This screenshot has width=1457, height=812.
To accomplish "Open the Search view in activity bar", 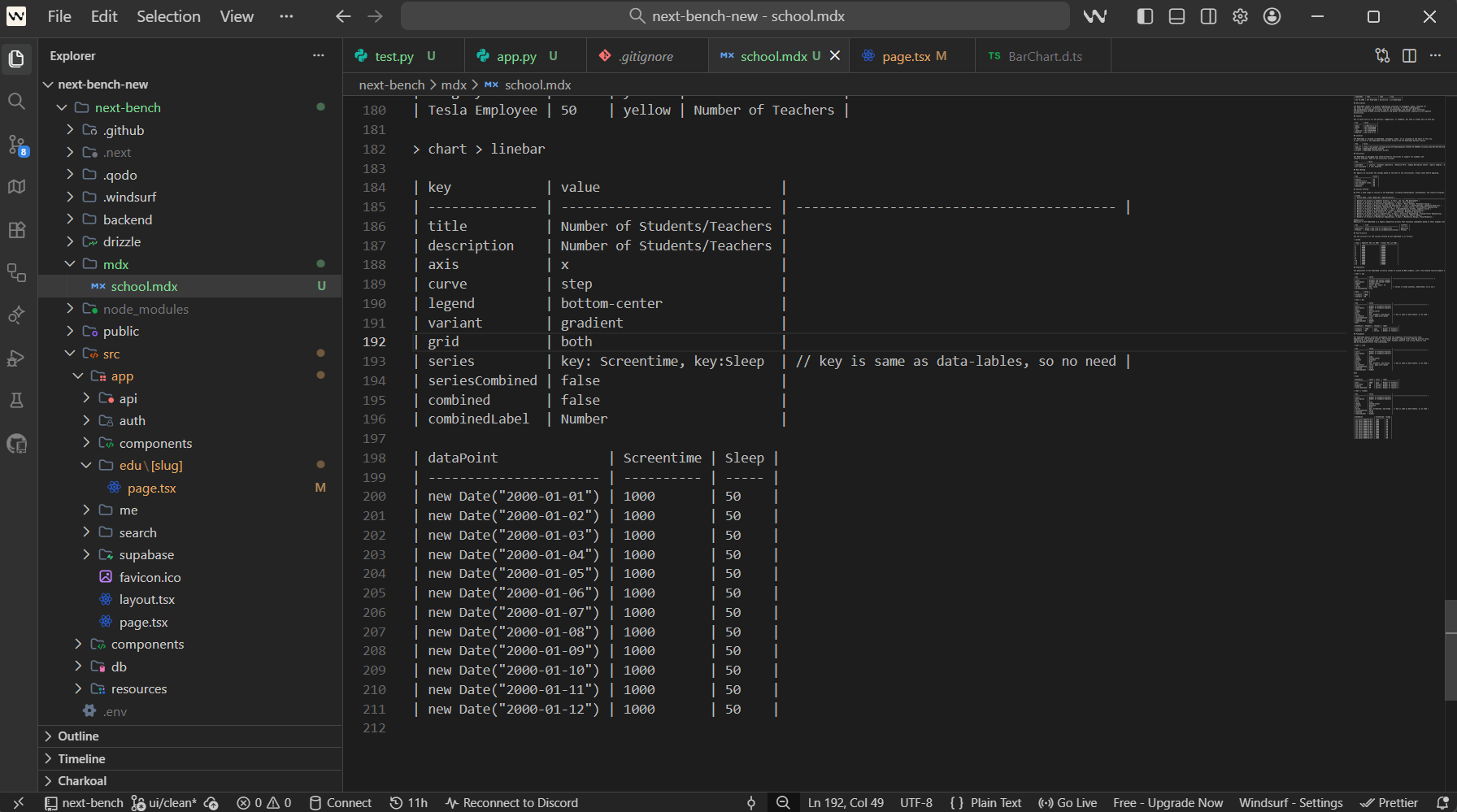I will pos(16,102).
